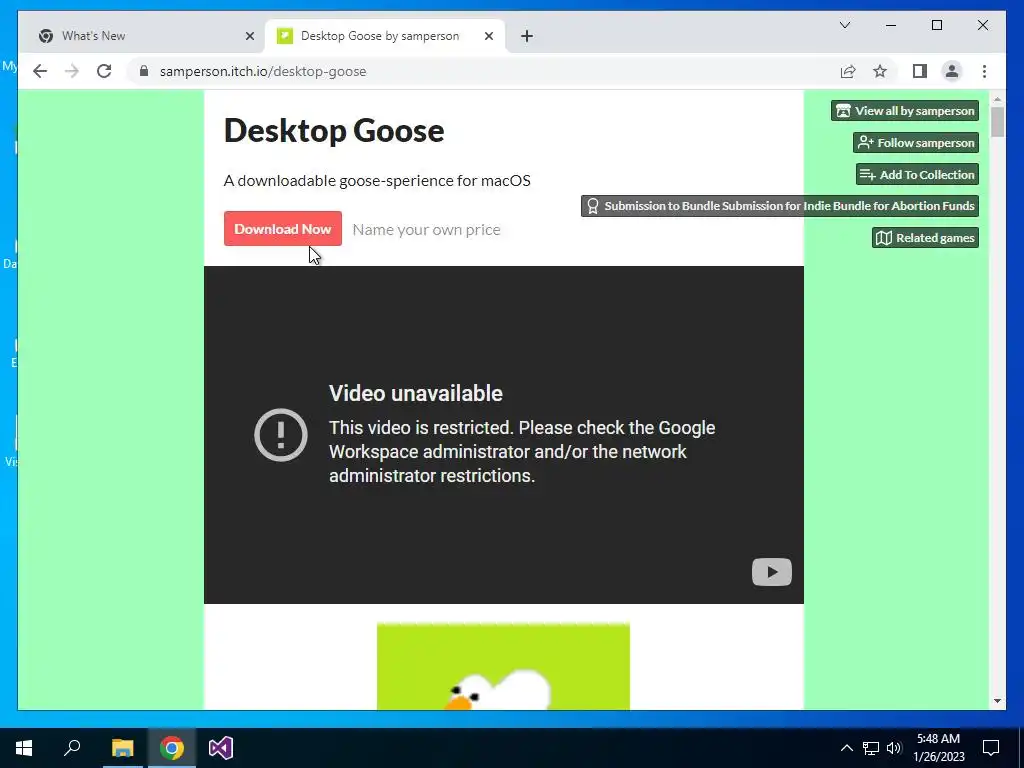Go back with Chrome's back arrow
The height and width of the screenshot is (768, 1024).
pyautogui.click(x=40, y=71)
